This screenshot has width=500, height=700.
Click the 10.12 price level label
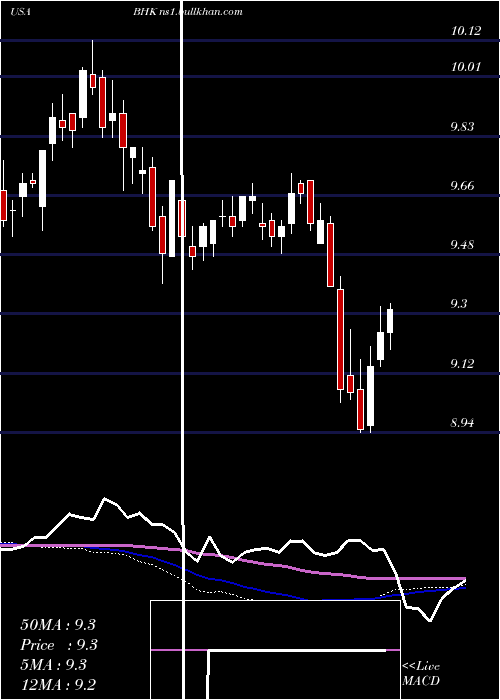pyautogui.click(x=466, y=31)
